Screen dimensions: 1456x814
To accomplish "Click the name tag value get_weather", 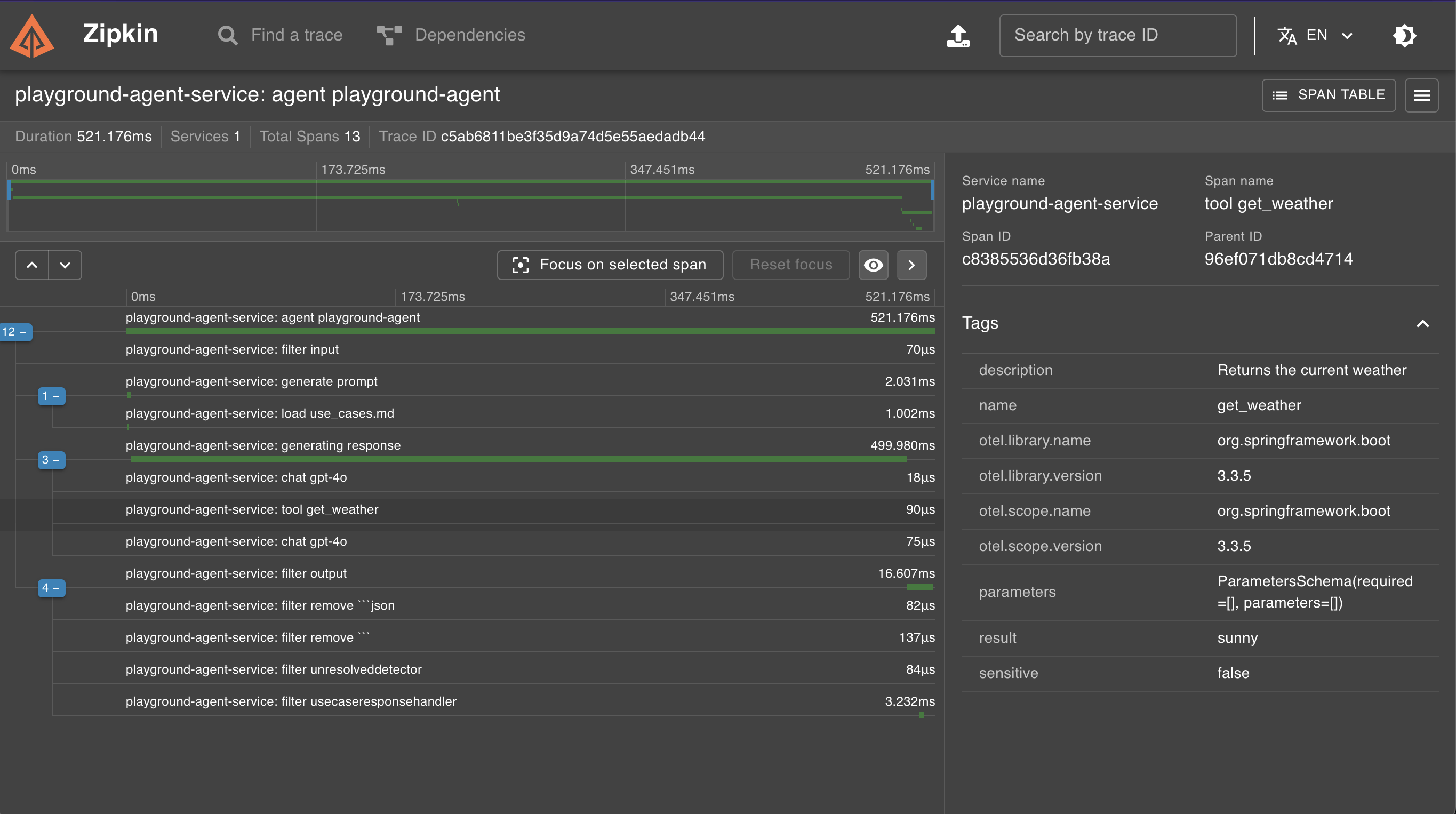I will pyautogui.click(x=1259, y=406).
